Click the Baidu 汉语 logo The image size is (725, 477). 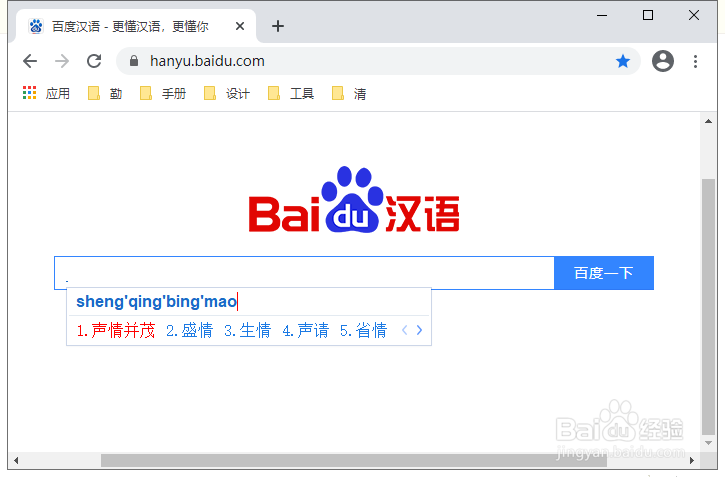pyautogui.click(x=354, y=199)
